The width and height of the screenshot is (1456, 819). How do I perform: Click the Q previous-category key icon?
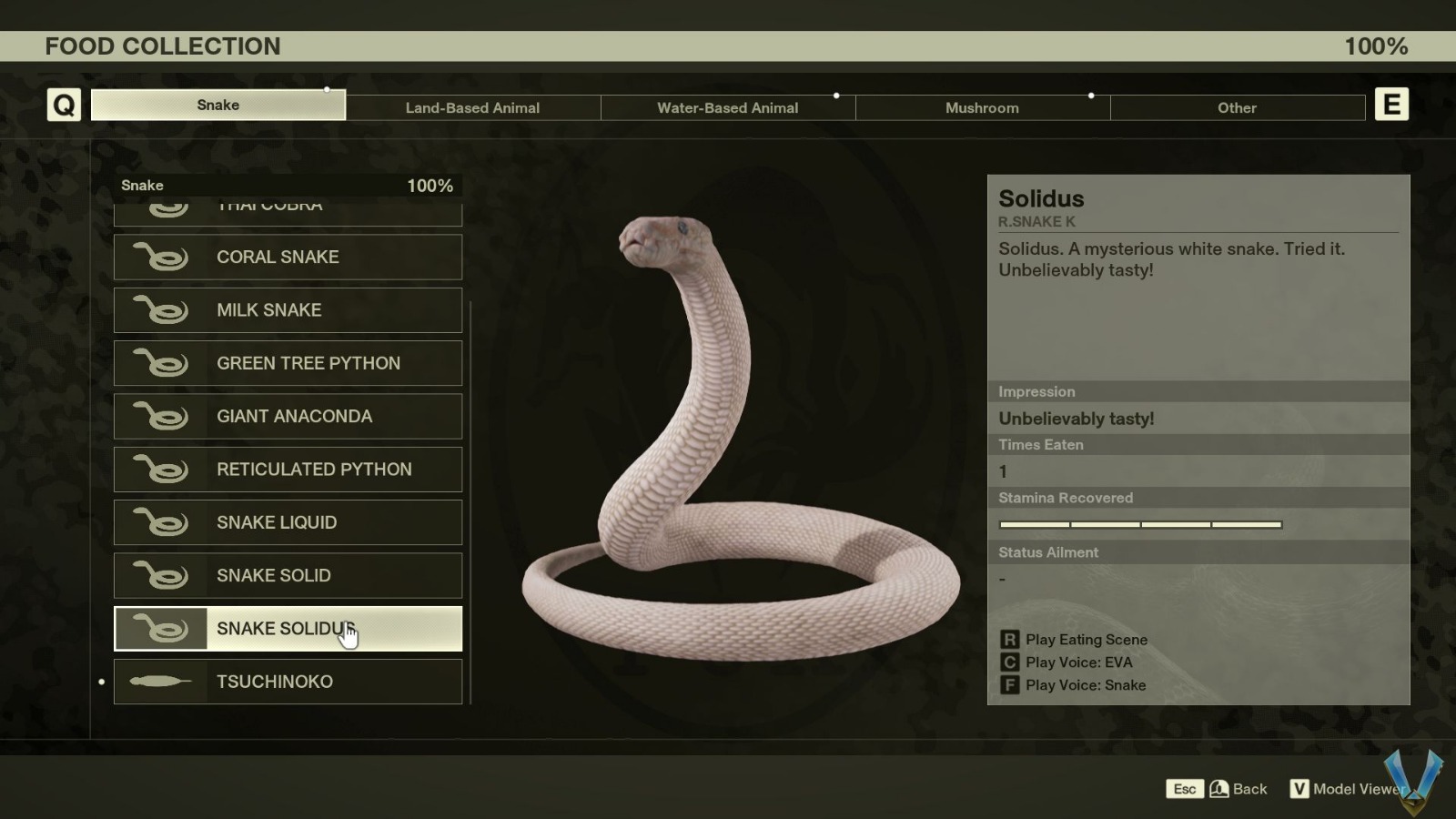pos(64,105)
